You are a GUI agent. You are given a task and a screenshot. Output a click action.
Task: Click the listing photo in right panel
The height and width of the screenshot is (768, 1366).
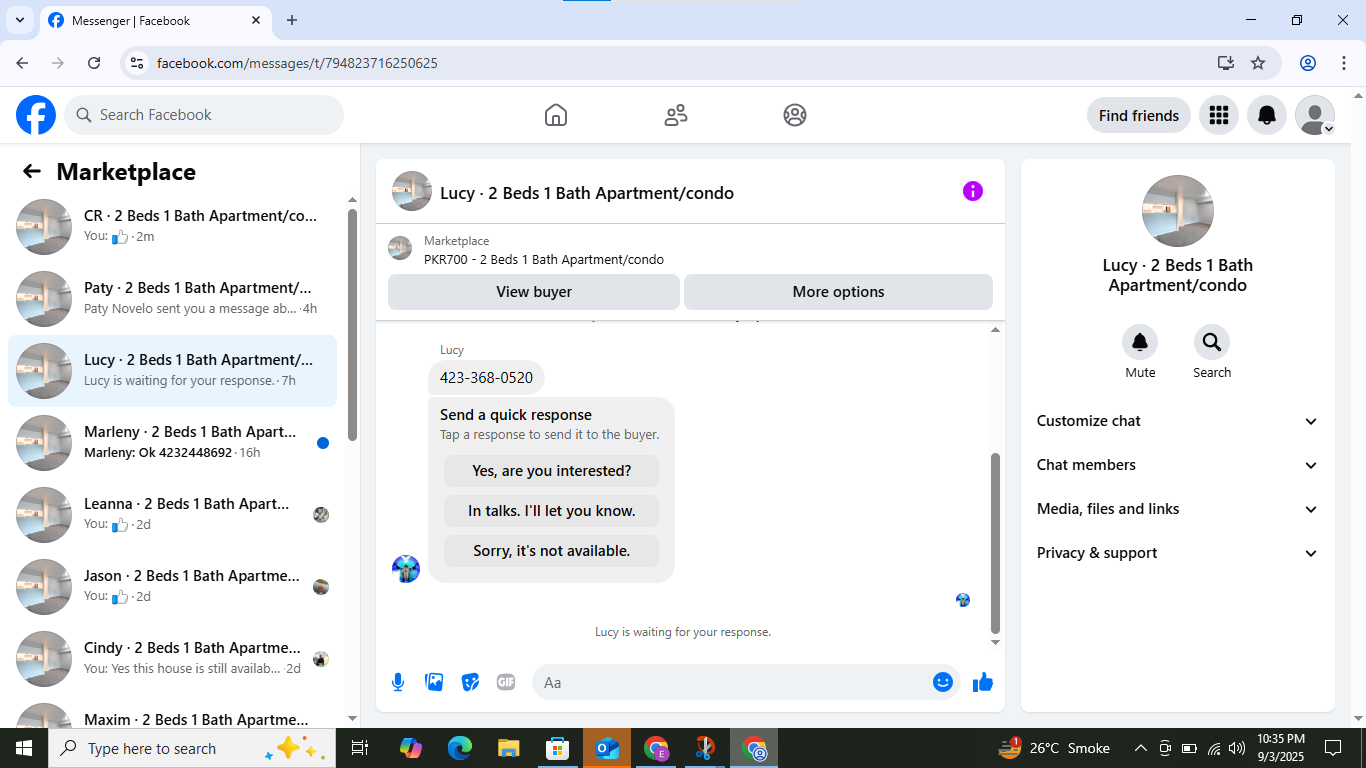tap(1178, 211)
